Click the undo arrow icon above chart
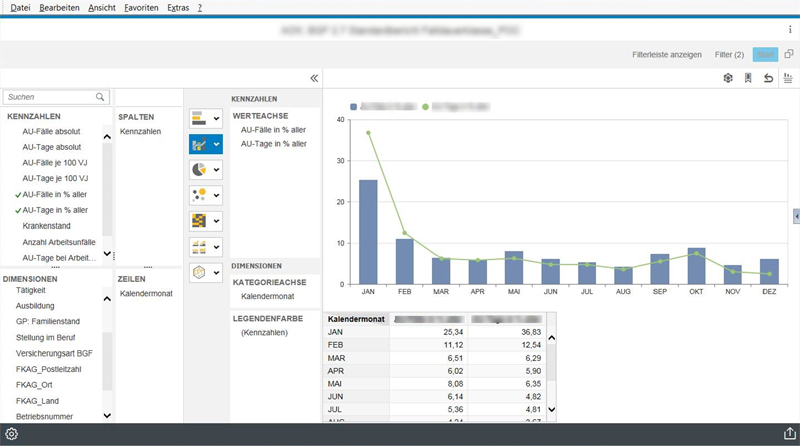The image size is (800, 446). [768, 78]
